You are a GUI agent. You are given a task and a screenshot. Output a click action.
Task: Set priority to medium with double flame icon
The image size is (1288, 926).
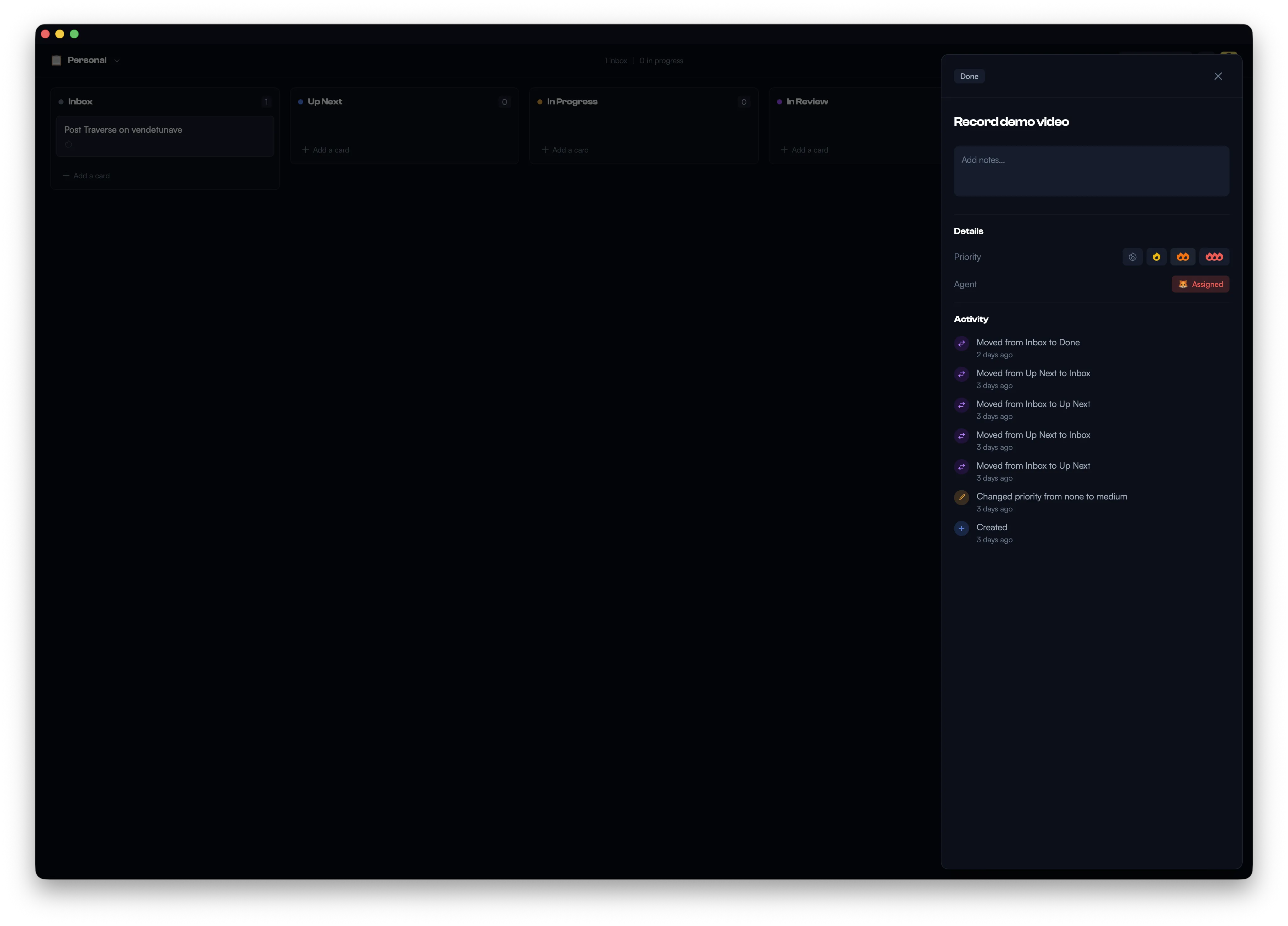pos(1183,257)
